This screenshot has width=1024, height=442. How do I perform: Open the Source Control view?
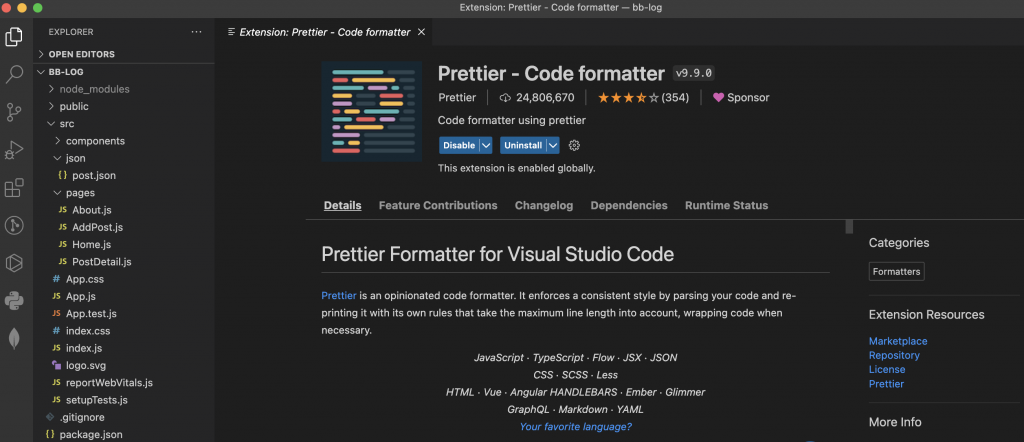(x=14, y=111)
